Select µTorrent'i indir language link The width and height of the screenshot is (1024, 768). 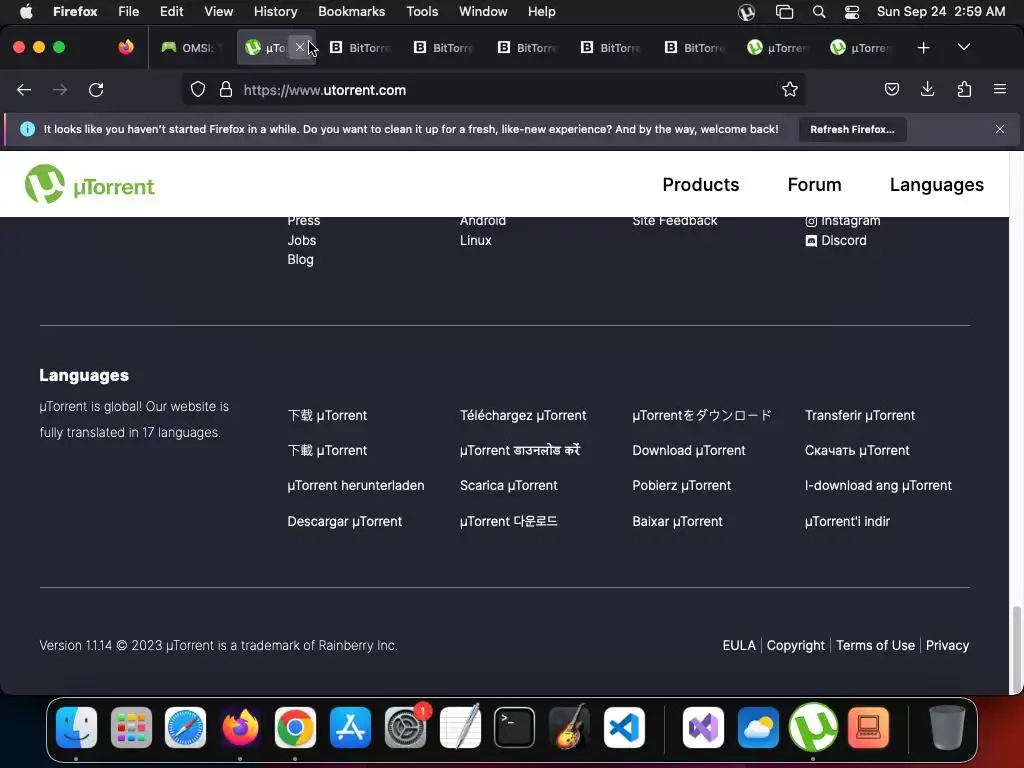coord(847,521)
